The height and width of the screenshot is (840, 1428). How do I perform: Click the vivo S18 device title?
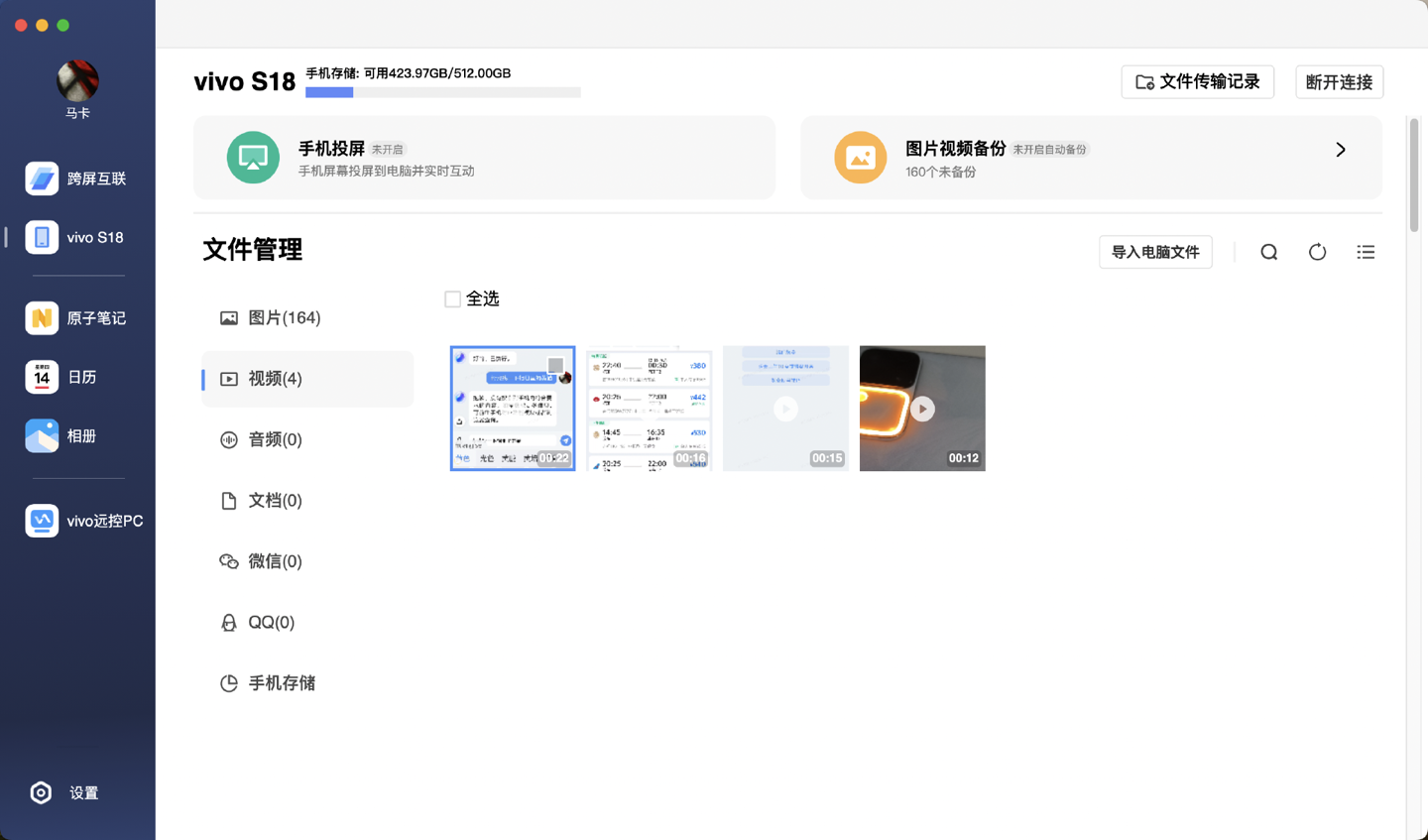(x=244, y=81)
